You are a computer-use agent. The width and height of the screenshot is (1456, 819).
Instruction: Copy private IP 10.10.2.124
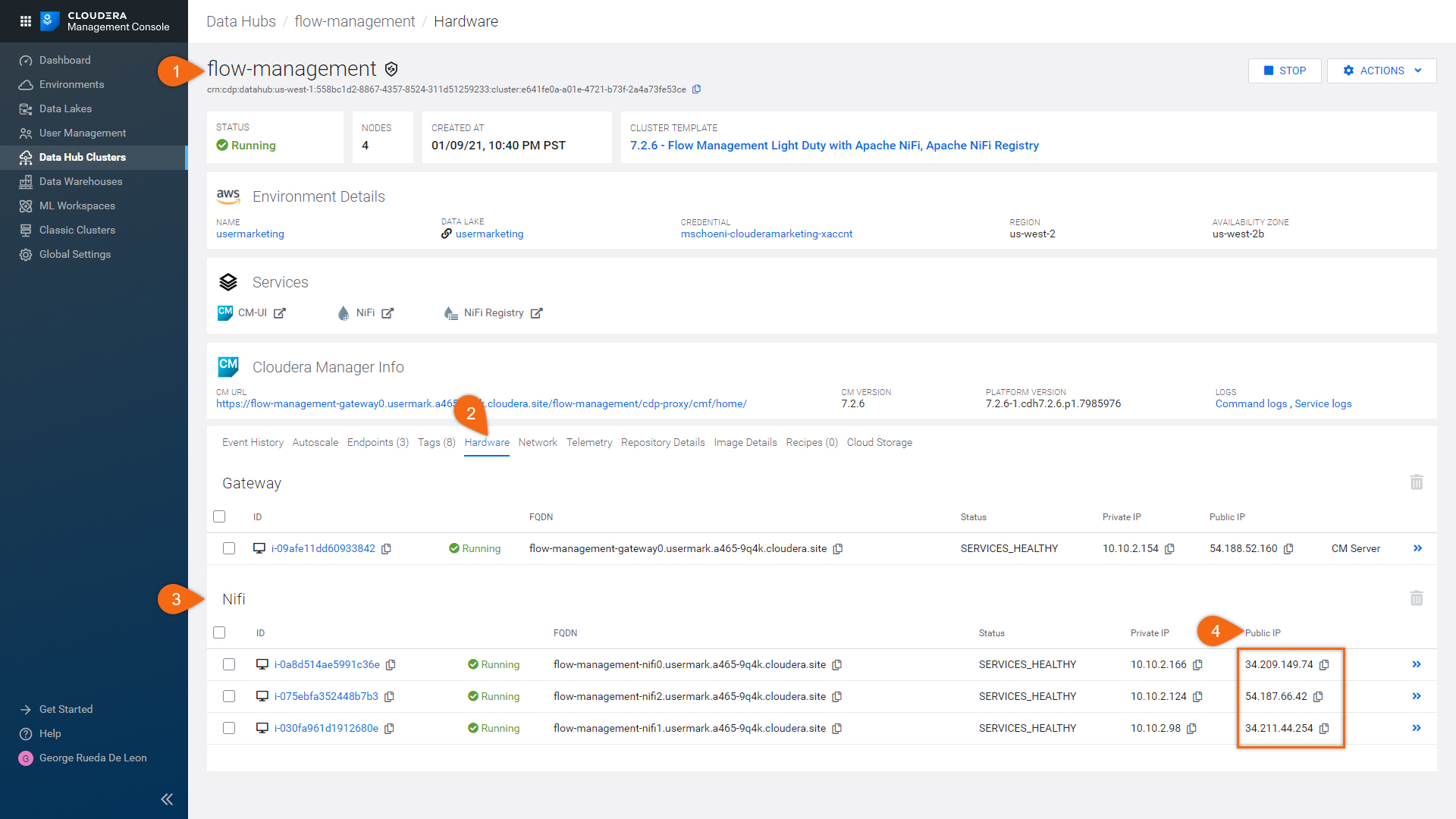coord(1197,697)
